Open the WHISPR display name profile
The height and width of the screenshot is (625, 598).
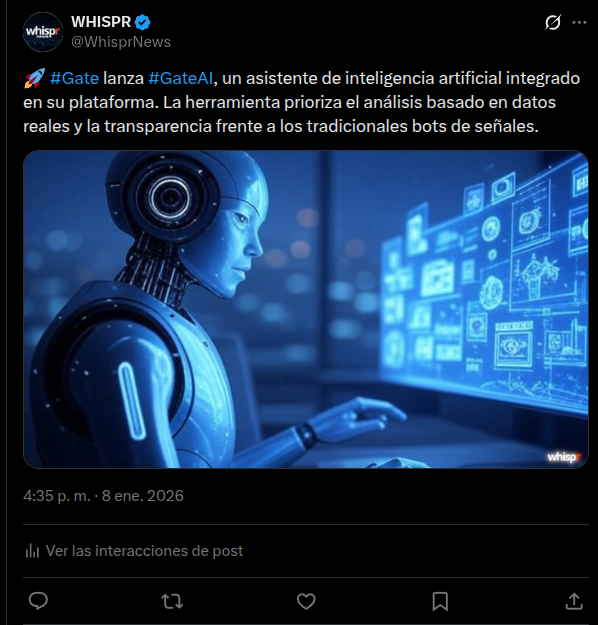(101, 22)
